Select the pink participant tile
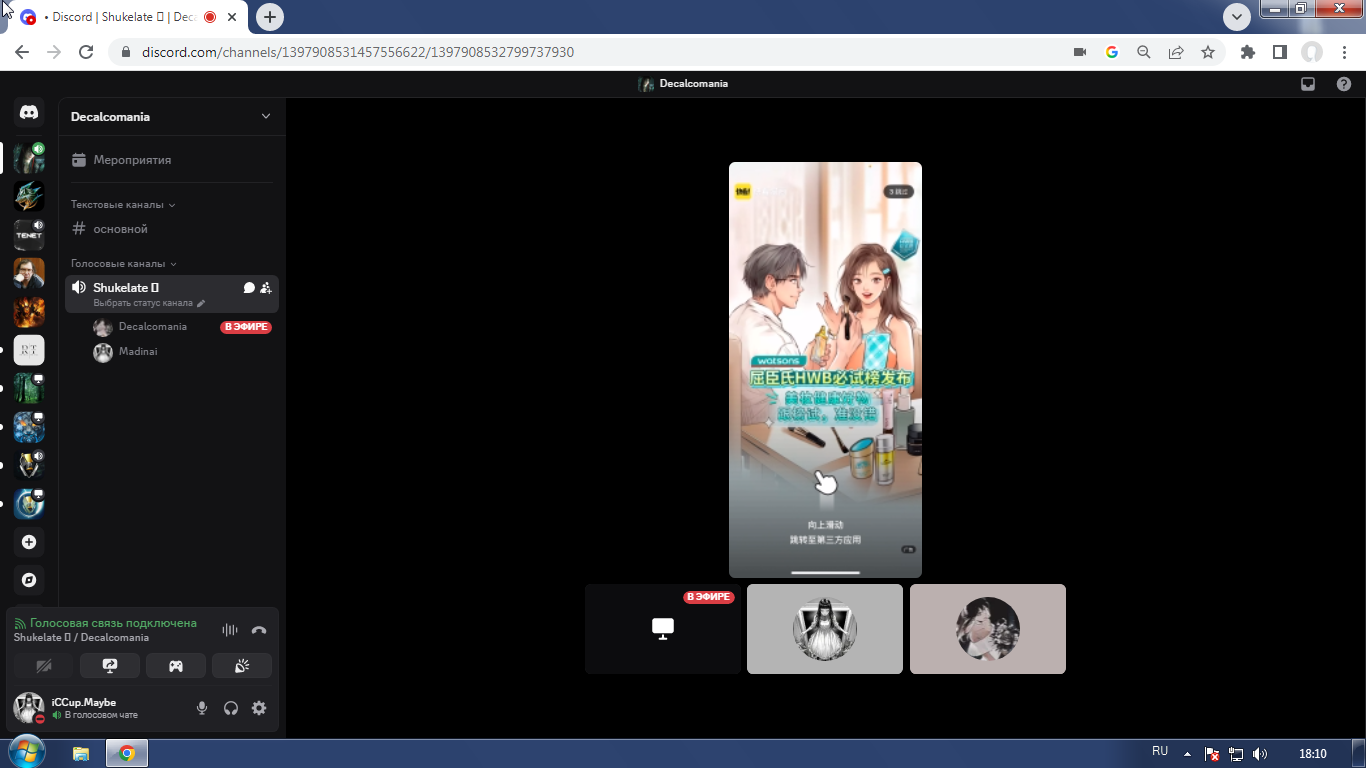This screenshot has height=768, width=1366. click(x=988, y=629)
